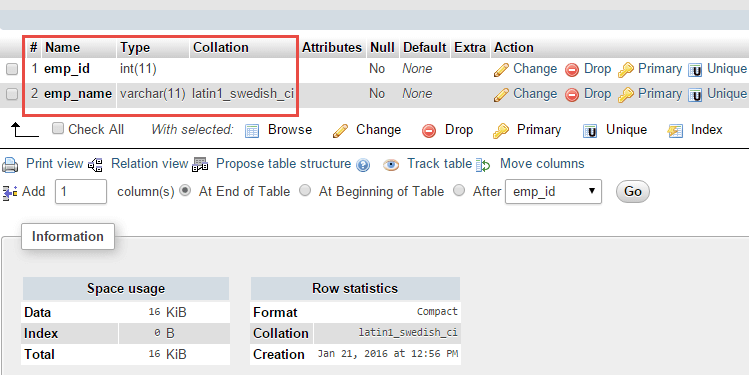Click the Primary key icon for emp_id row
Screen dimensions: 749x375
625,70
